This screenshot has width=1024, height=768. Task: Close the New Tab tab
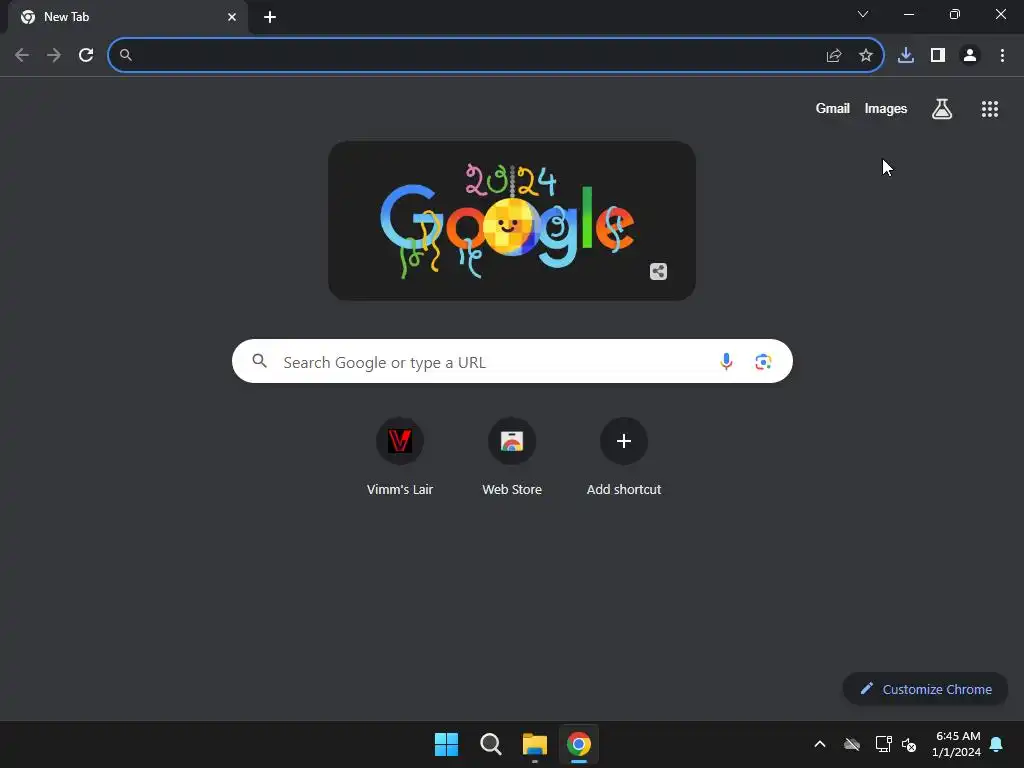click(232, 17)
